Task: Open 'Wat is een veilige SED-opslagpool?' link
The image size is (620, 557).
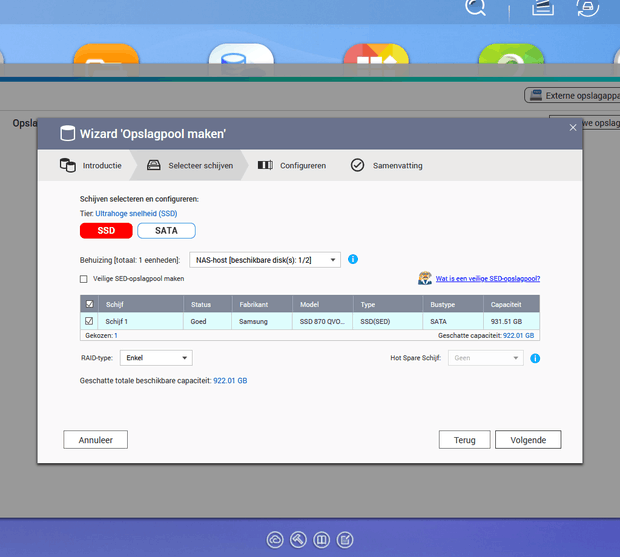Action: click(488, 279)
